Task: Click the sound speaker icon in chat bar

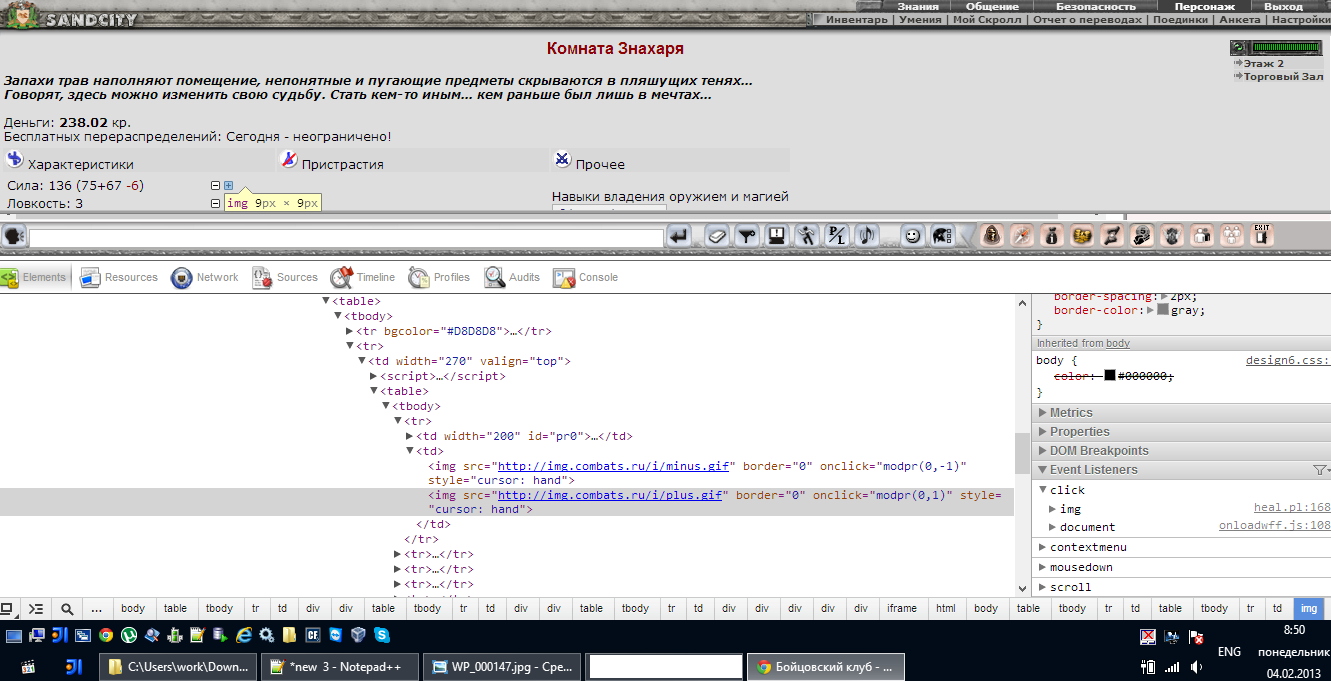Action: (x=865, y=236)
